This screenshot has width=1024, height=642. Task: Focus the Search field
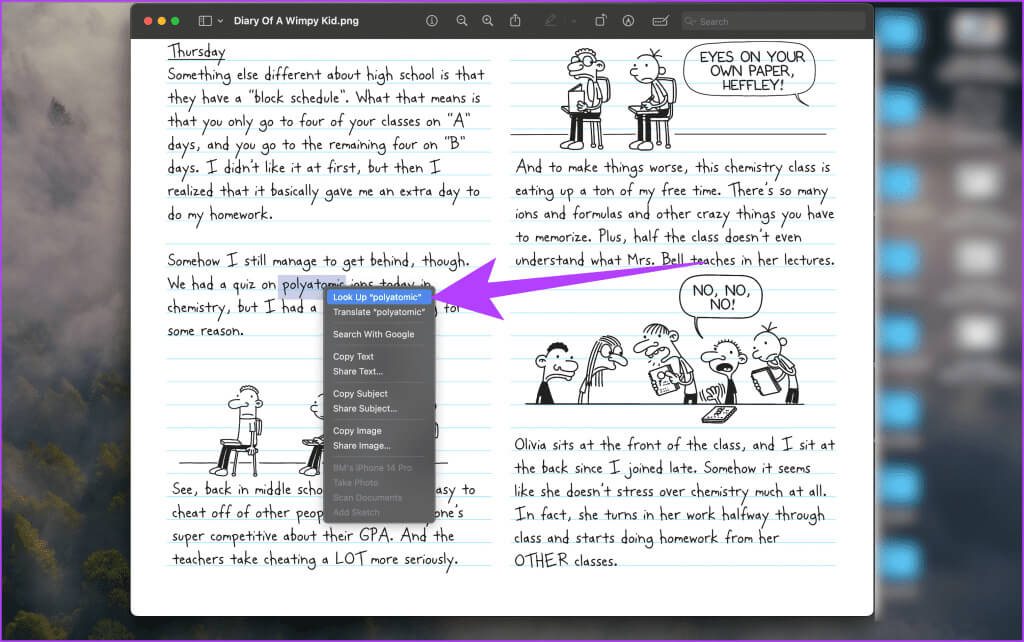point(773,22)
